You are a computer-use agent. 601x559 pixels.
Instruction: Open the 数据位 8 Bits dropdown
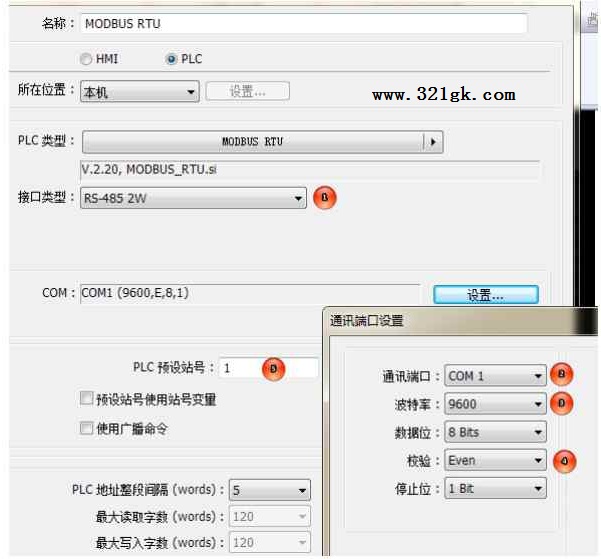tap(496, 433)
